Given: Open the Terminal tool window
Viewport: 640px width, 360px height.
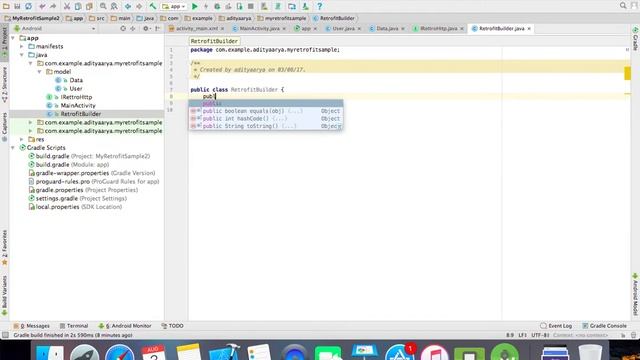Looking at the screenshot, I should [74, 326].
